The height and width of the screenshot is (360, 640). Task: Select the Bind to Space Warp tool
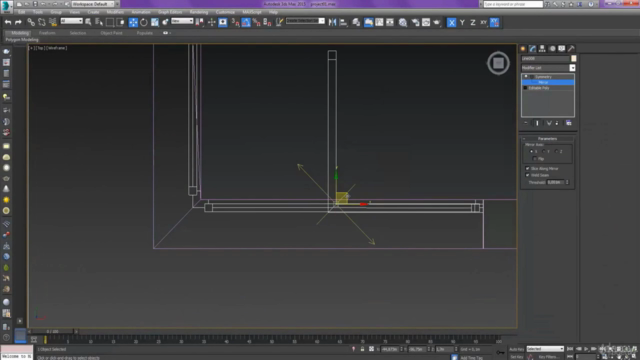click(x=53, y=22)
